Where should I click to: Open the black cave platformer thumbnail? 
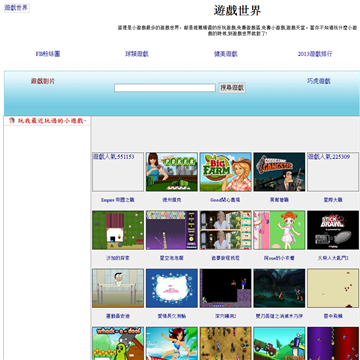[225, 288]
